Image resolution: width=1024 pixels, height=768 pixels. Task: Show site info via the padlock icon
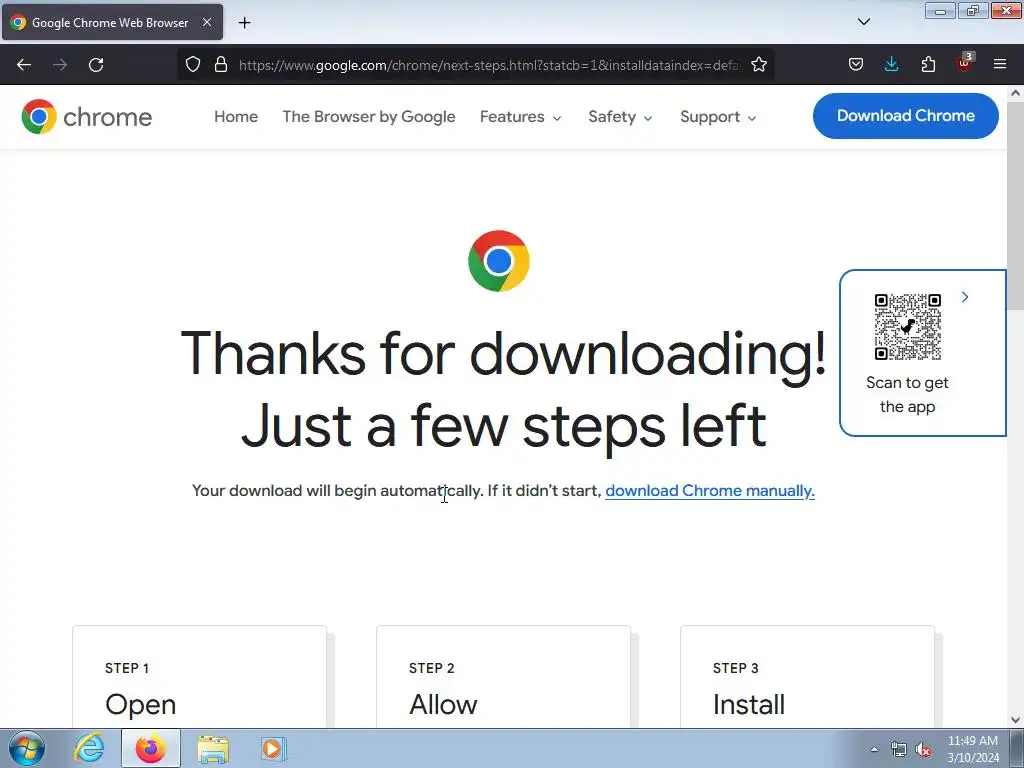click(x=221, y=65)
